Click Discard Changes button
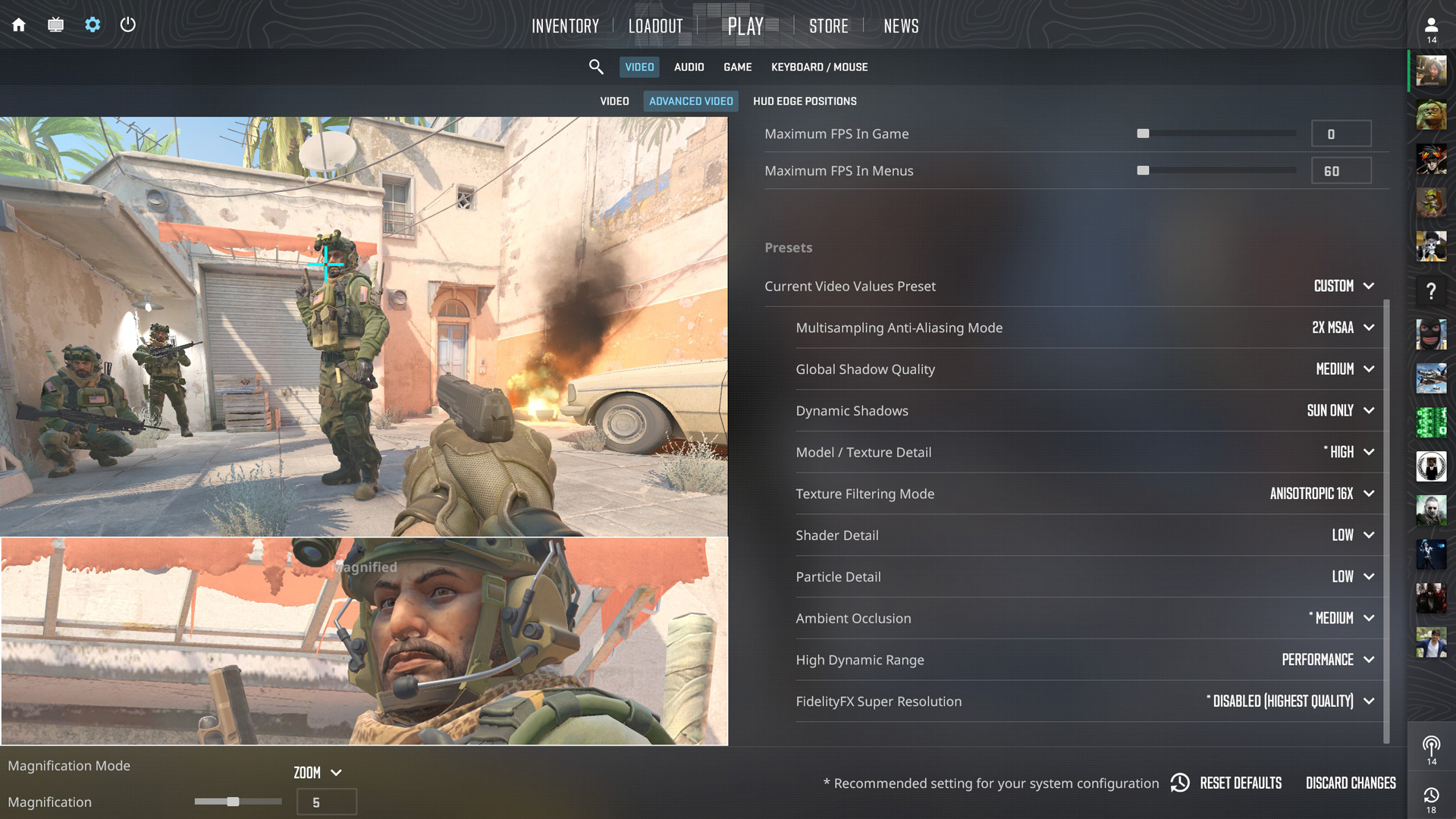 (1351, 783)
